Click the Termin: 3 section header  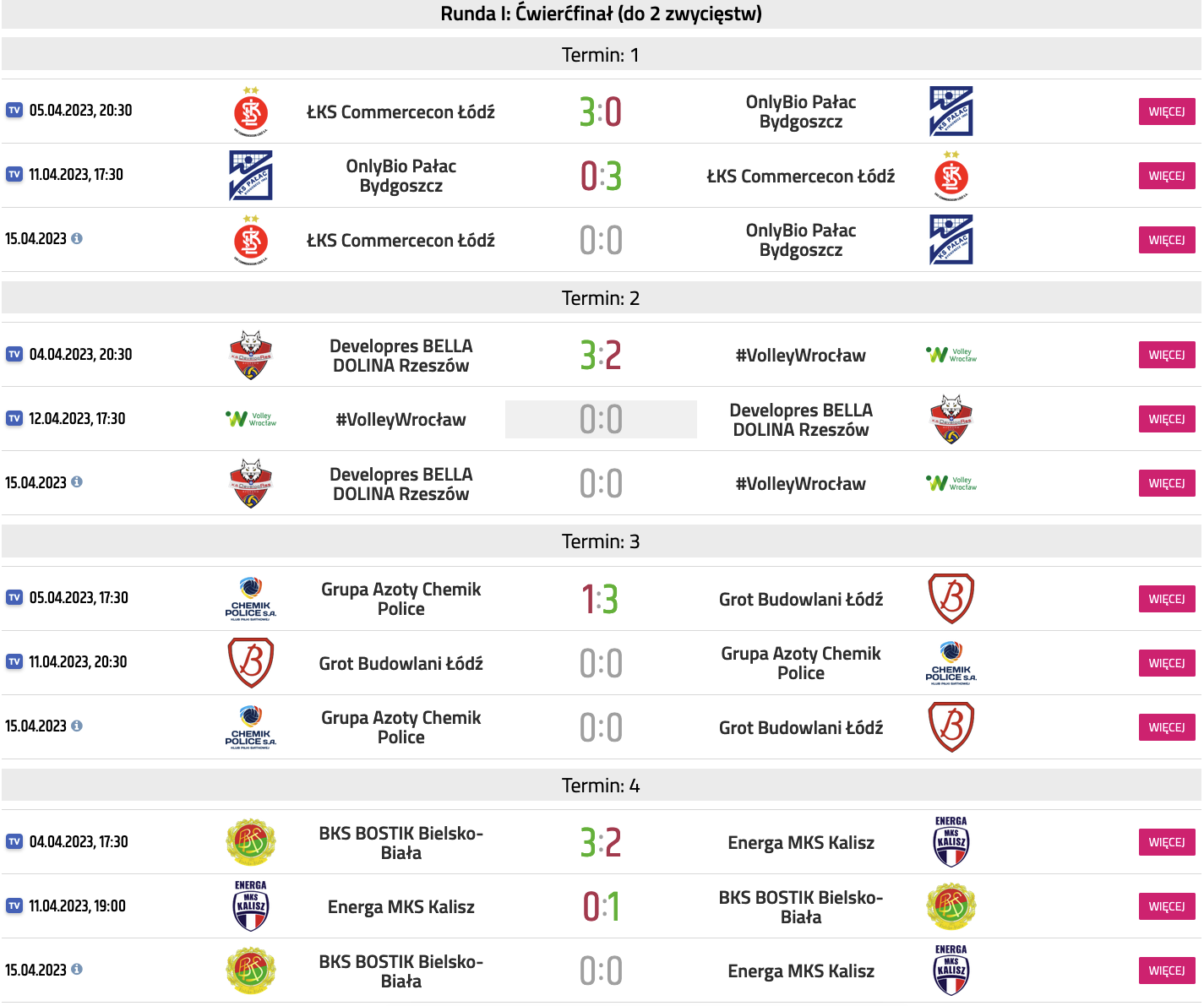coord(601,541)
